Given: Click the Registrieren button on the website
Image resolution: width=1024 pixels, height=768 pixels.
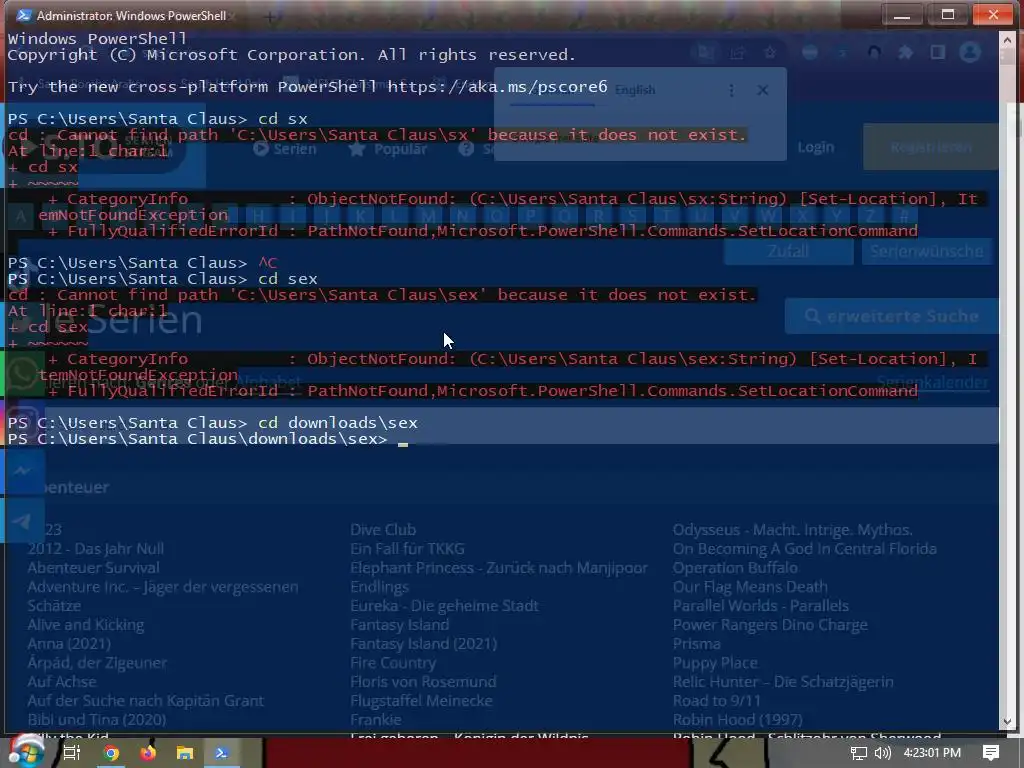Looking at the screenshot, I should (x=931, y=148).
